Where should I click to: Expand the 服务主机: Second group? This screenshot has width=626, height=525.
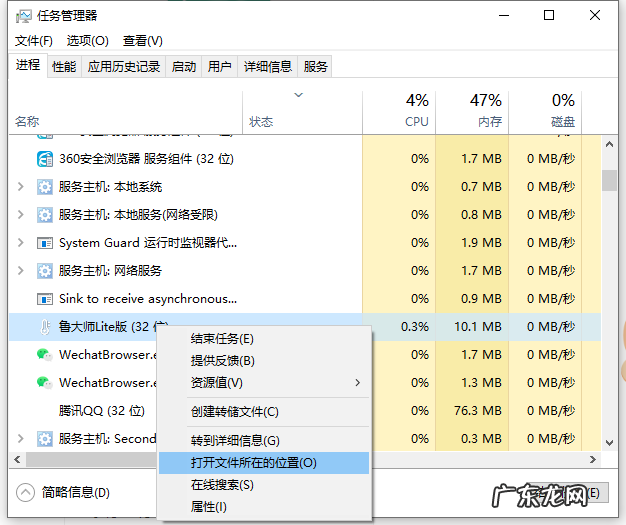(21, 438)
